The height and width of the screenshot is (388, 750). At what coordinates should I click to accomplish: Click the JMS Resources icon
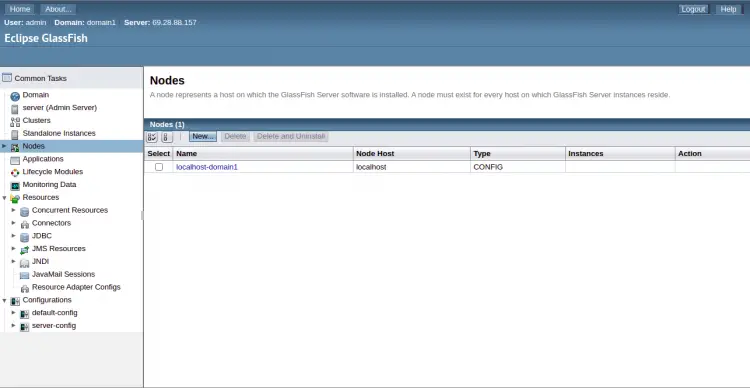pos(24,250)
